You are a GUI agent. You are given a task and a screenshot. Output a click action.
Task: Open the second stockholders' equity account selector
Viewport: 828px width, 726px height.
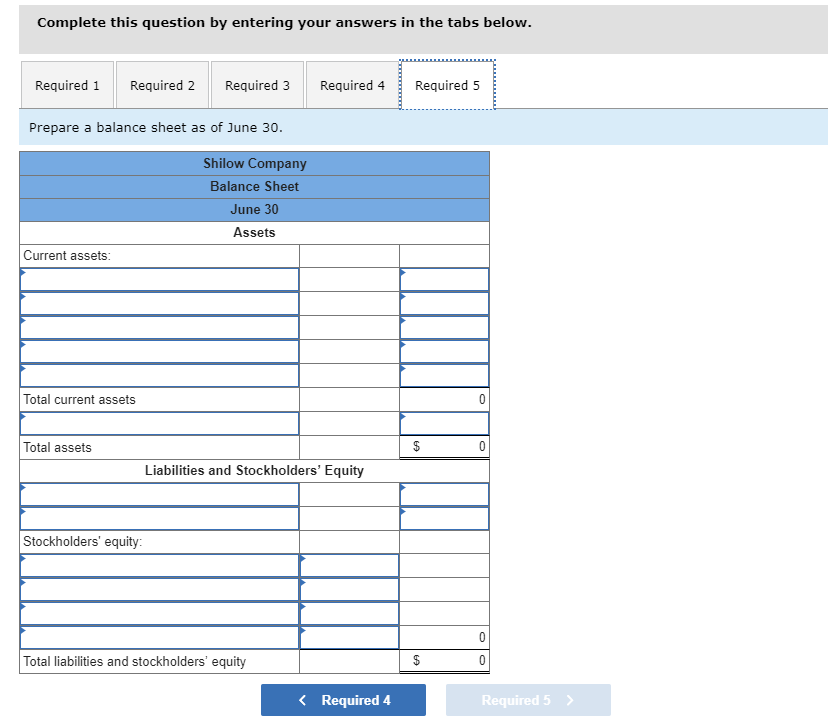point(159,589)
